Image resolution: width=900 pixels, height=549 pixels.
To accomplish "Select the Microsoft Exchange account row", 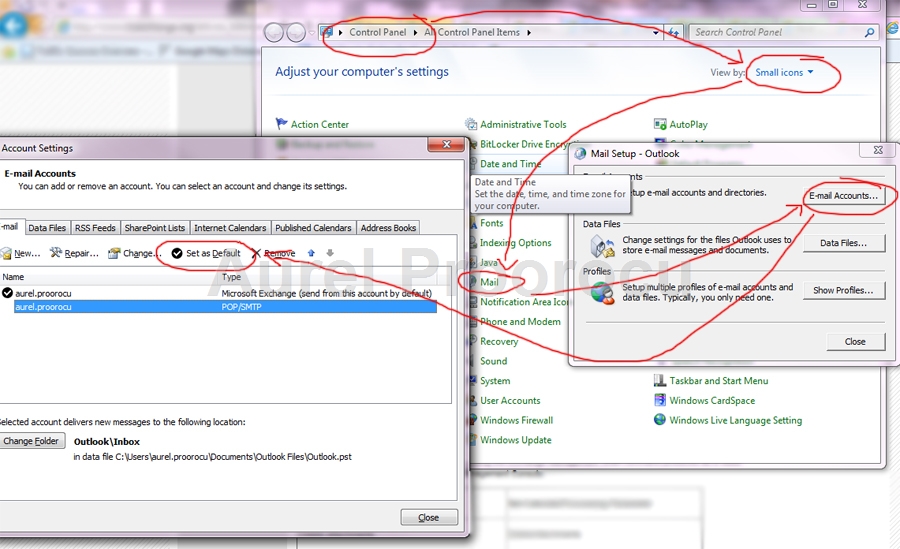I will (x=218, y=293).
